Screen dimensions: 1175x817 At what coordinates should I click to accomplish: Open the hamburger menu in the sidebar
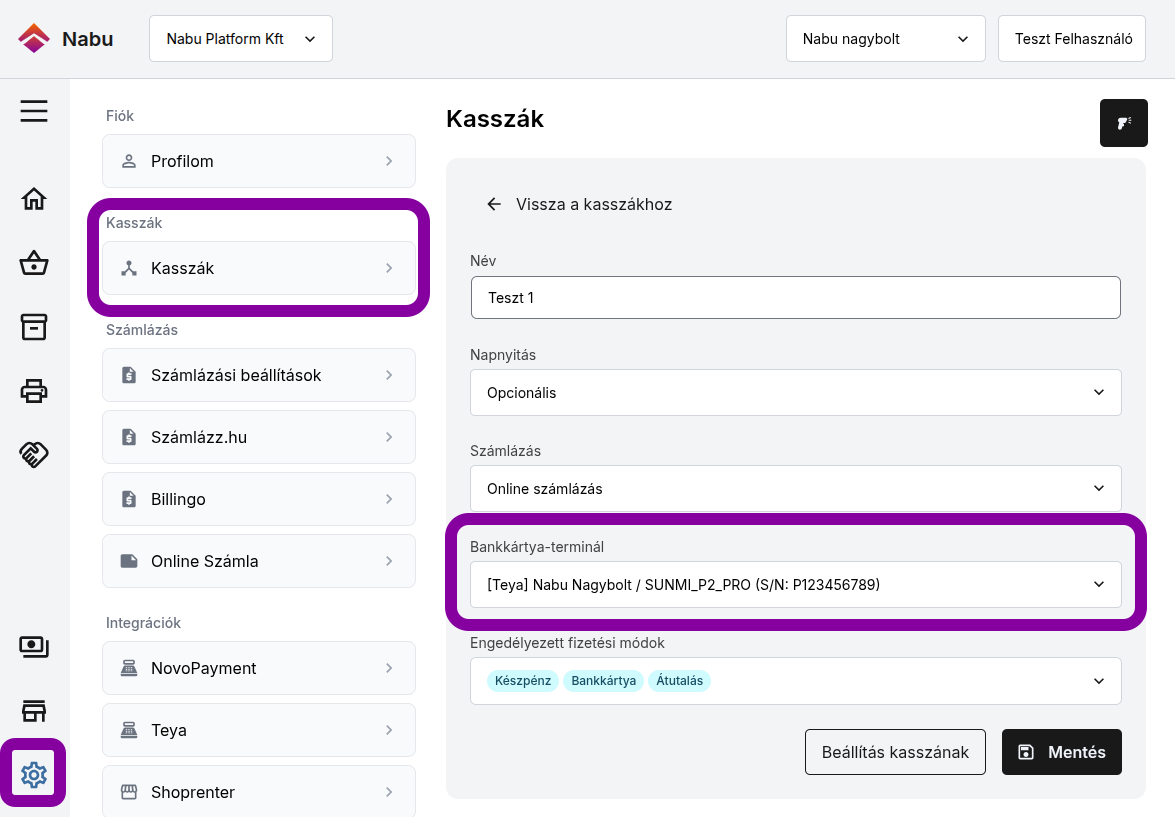(34, 111)
